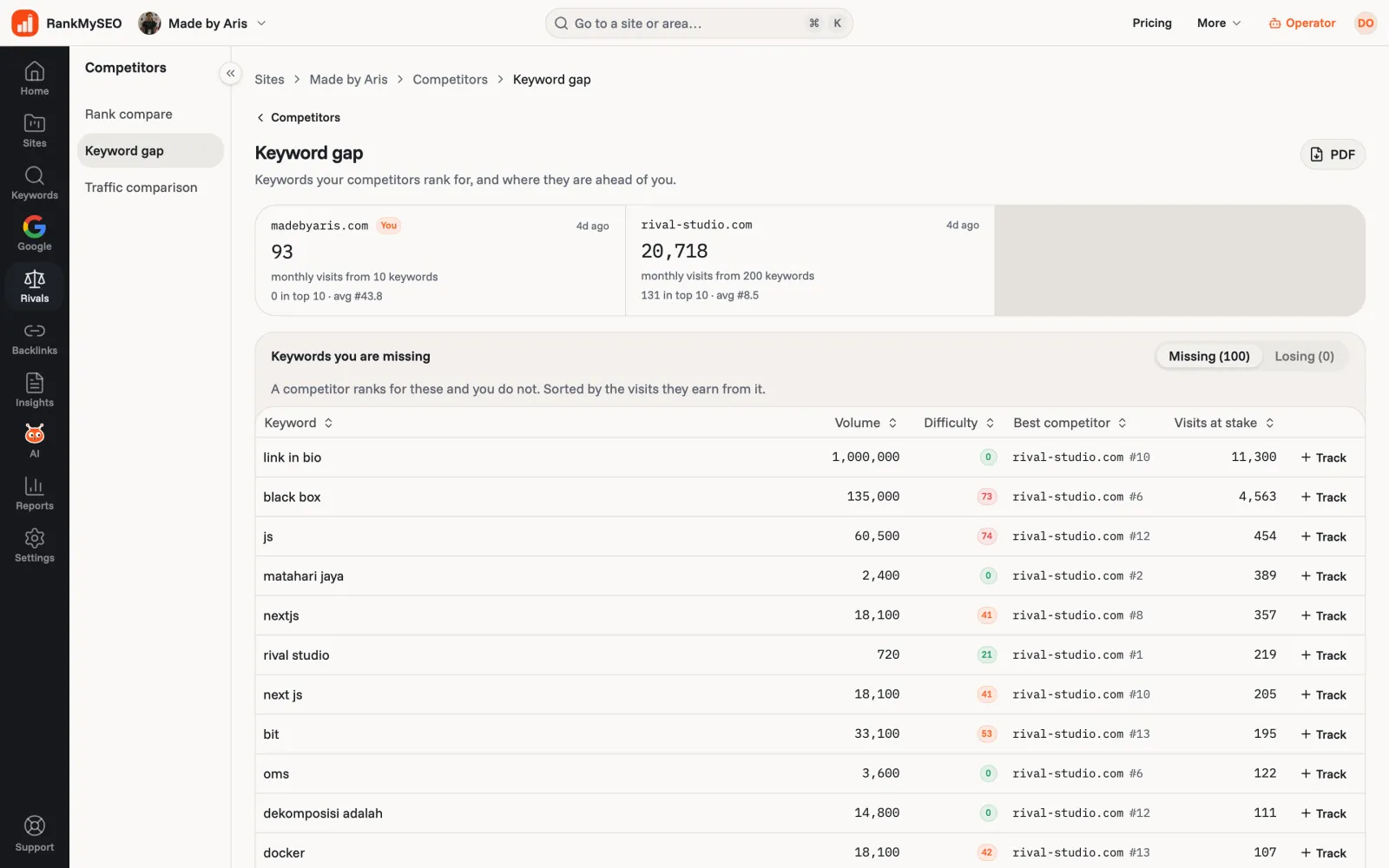Open the Operator mode link

pos(1301,23)
